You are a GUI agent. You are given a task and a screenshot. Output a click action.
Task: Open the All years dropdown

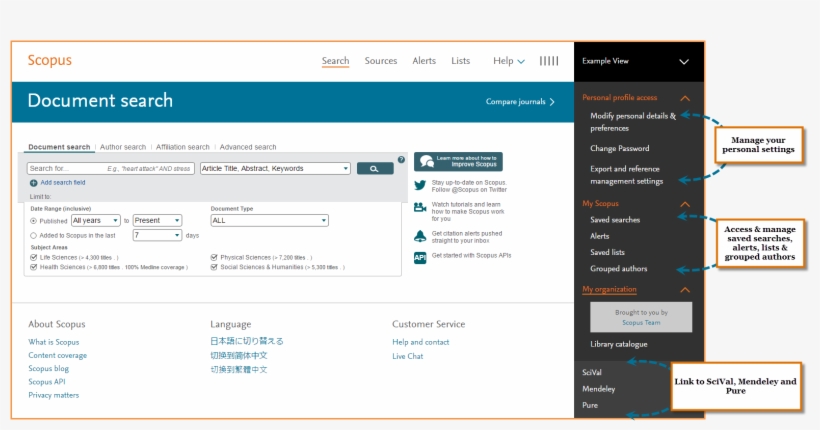click(x=96, y=221)
